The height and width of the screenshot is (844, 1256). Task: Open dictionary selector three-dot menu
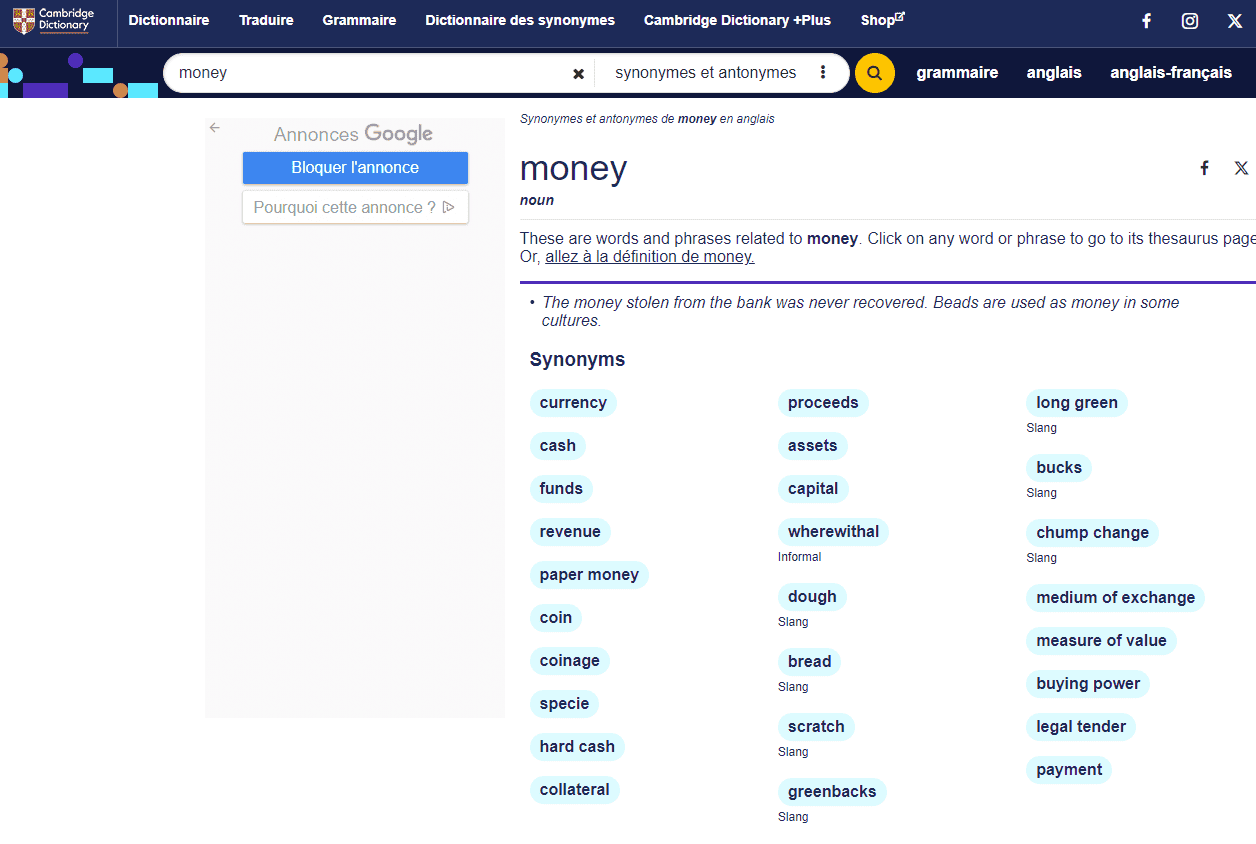(x=823, y=72)
